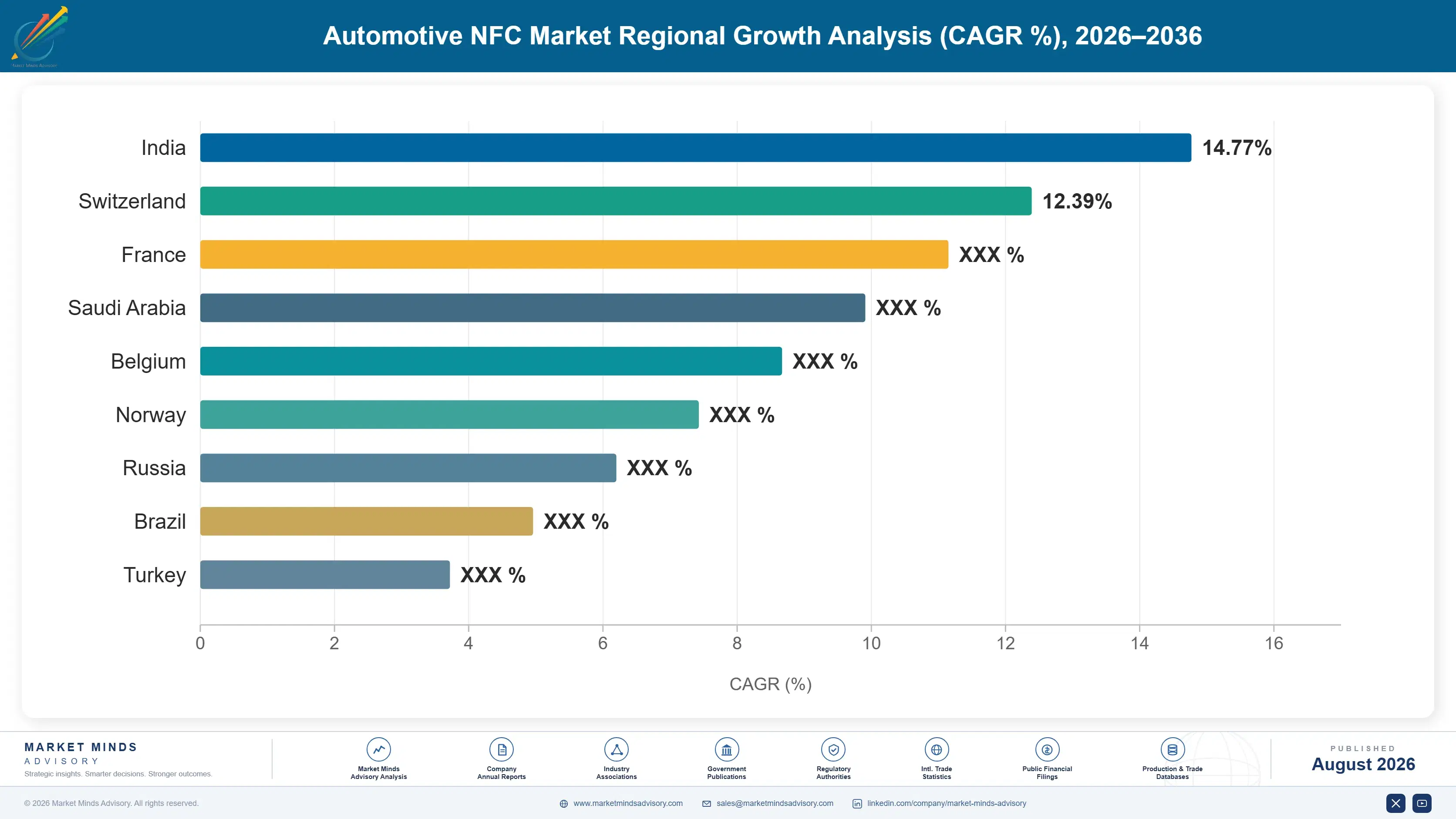The height and width of the screenshot is (819, 1456).
Task: Click the France yellow bar
Action: pos(574,254)
